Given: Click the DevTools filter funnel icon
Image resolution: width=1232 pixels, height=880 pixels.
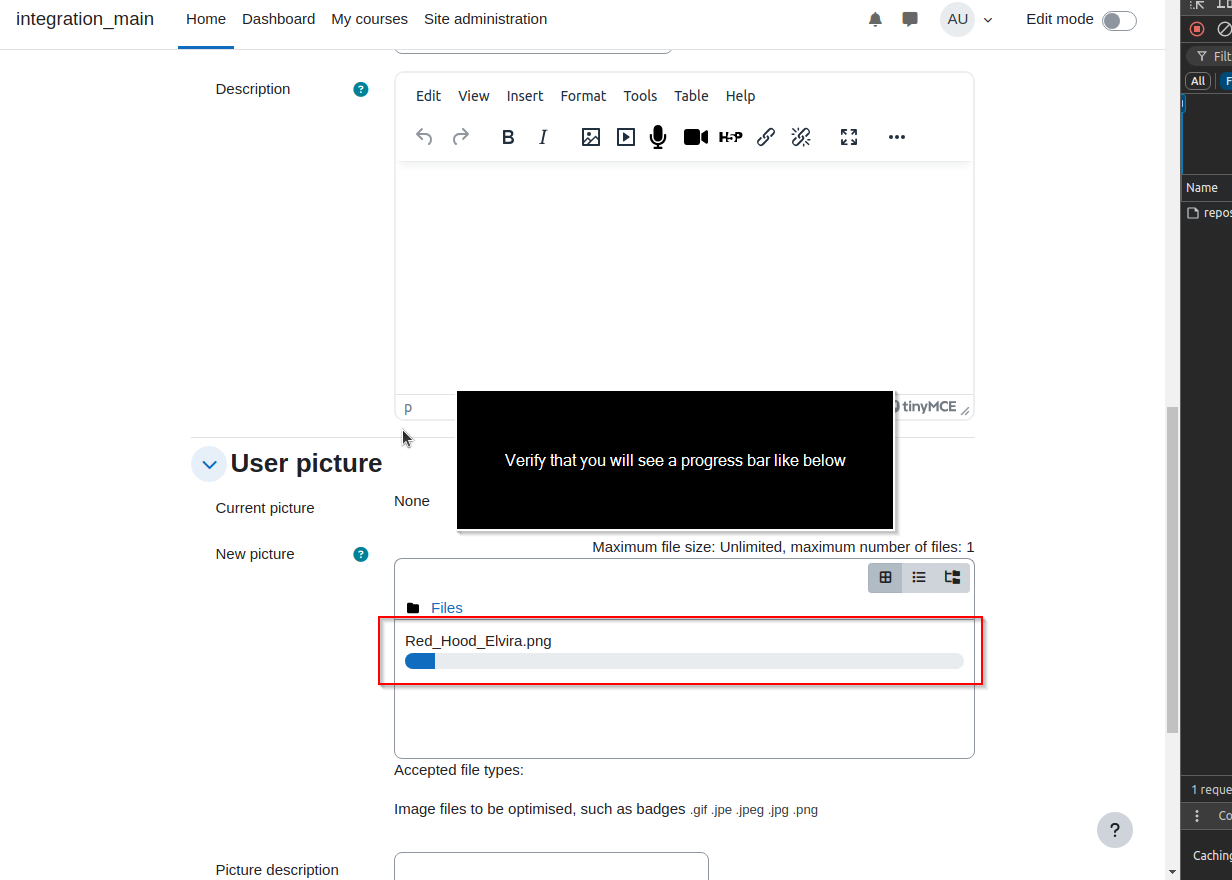Looking at the screenshot, I should 1202,57.
